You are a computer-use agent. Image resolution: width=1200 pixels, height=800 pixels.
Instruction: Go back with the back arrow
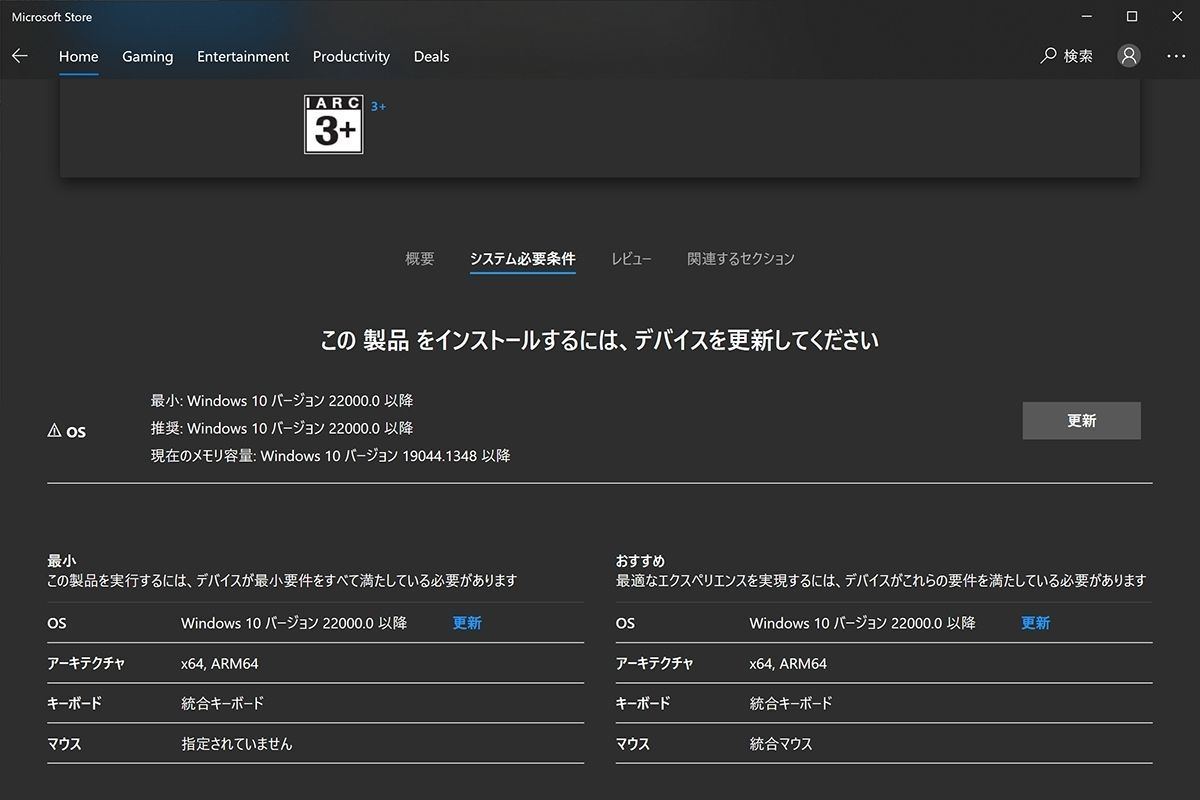point(20,56)
